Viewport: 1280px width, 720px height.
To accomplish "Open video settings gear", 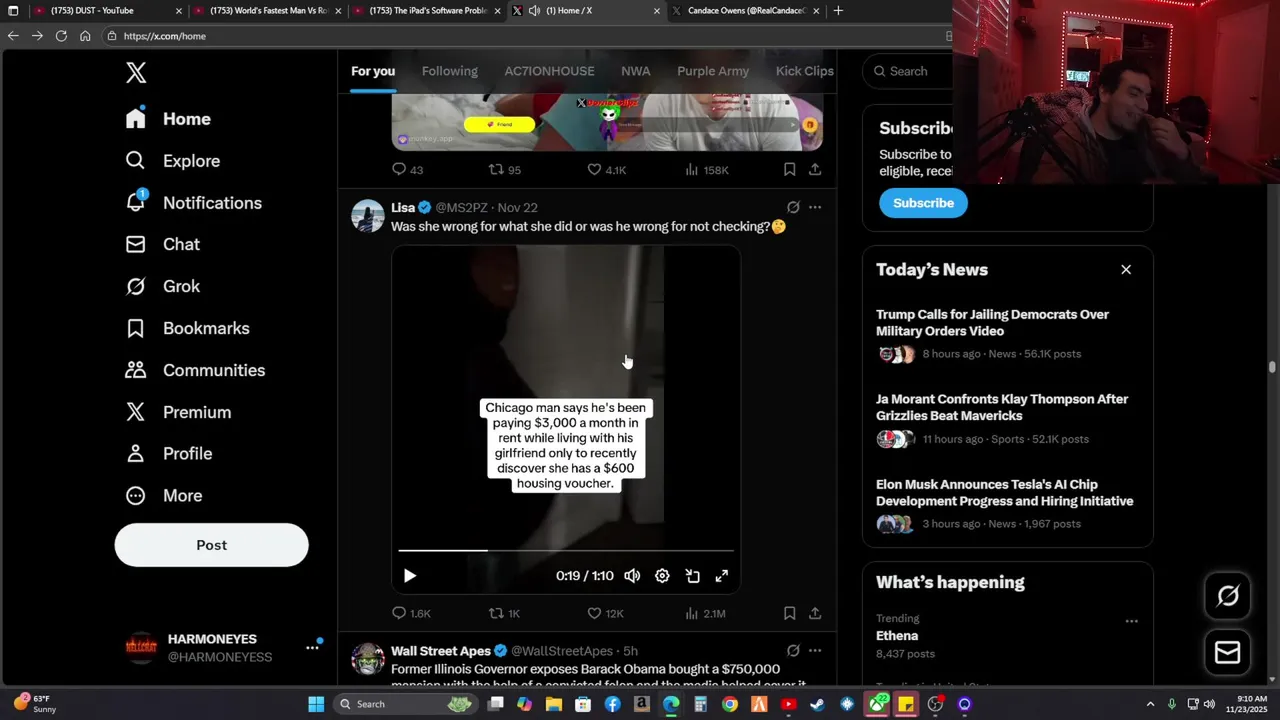I will (662, 576).
